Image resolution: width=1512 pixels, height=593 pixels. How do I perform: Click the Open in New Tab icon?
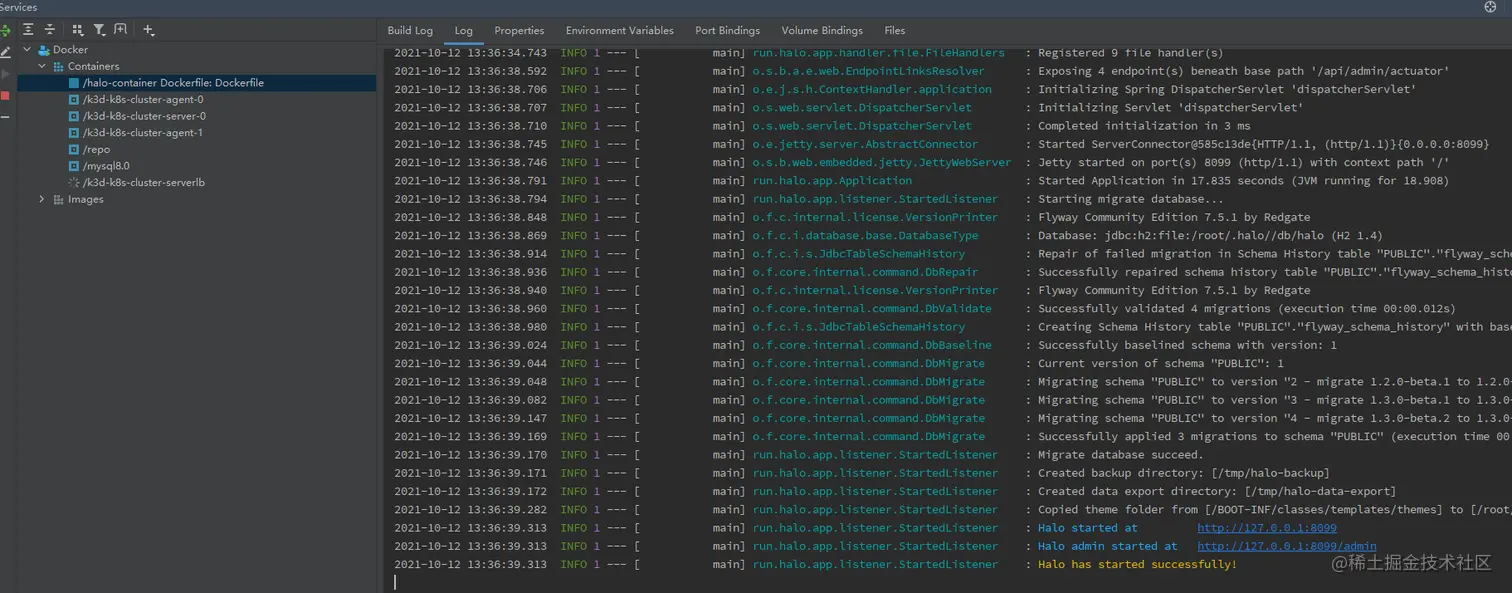[121, 30]
